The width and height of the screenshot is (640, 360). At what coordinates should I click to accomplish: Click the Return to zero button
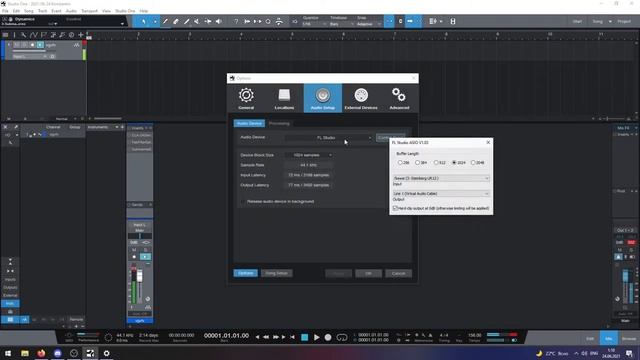click(x=292, y=337)
